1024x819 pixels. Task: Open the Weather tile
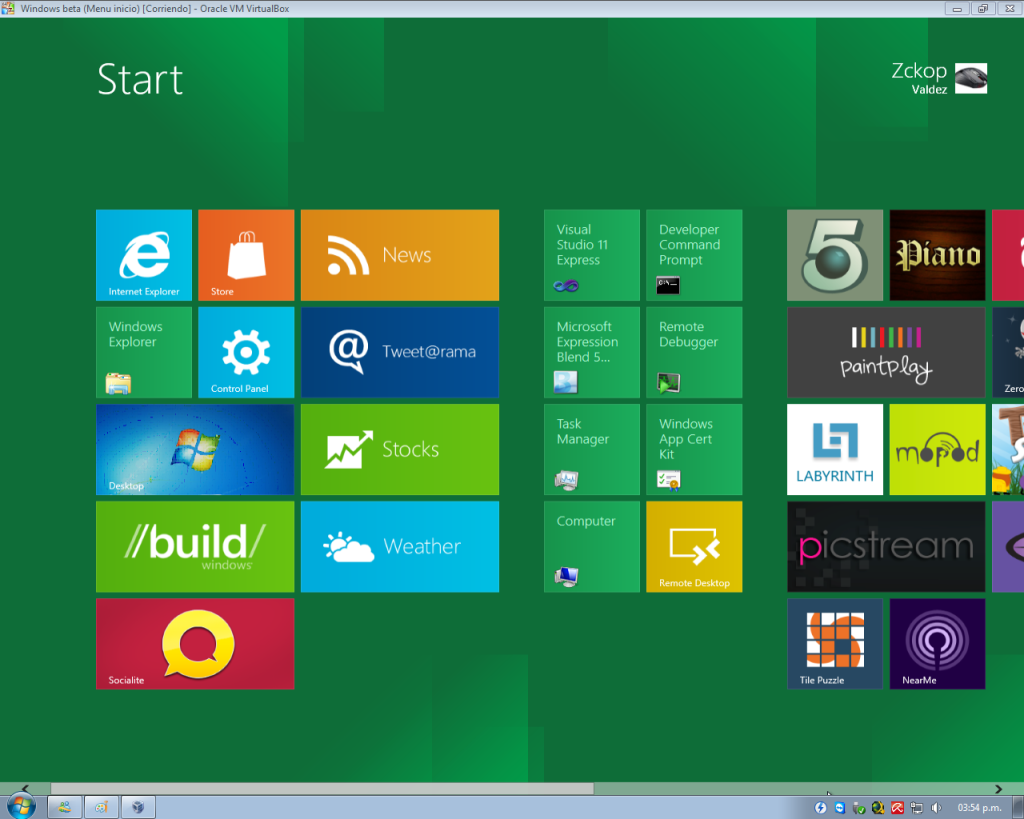pyautogui.click(x=400, y=547)
